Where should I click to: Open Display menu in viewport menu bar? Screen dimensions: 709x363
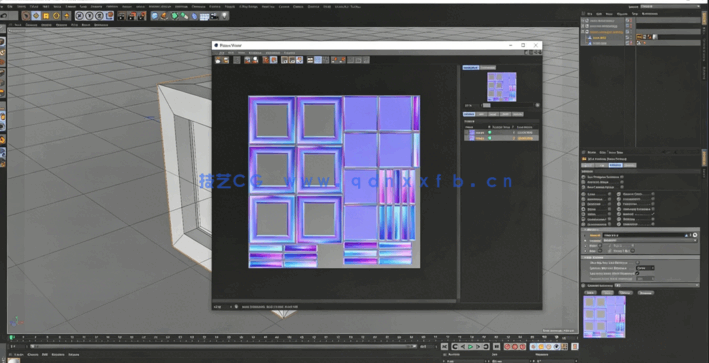[46, 25]
